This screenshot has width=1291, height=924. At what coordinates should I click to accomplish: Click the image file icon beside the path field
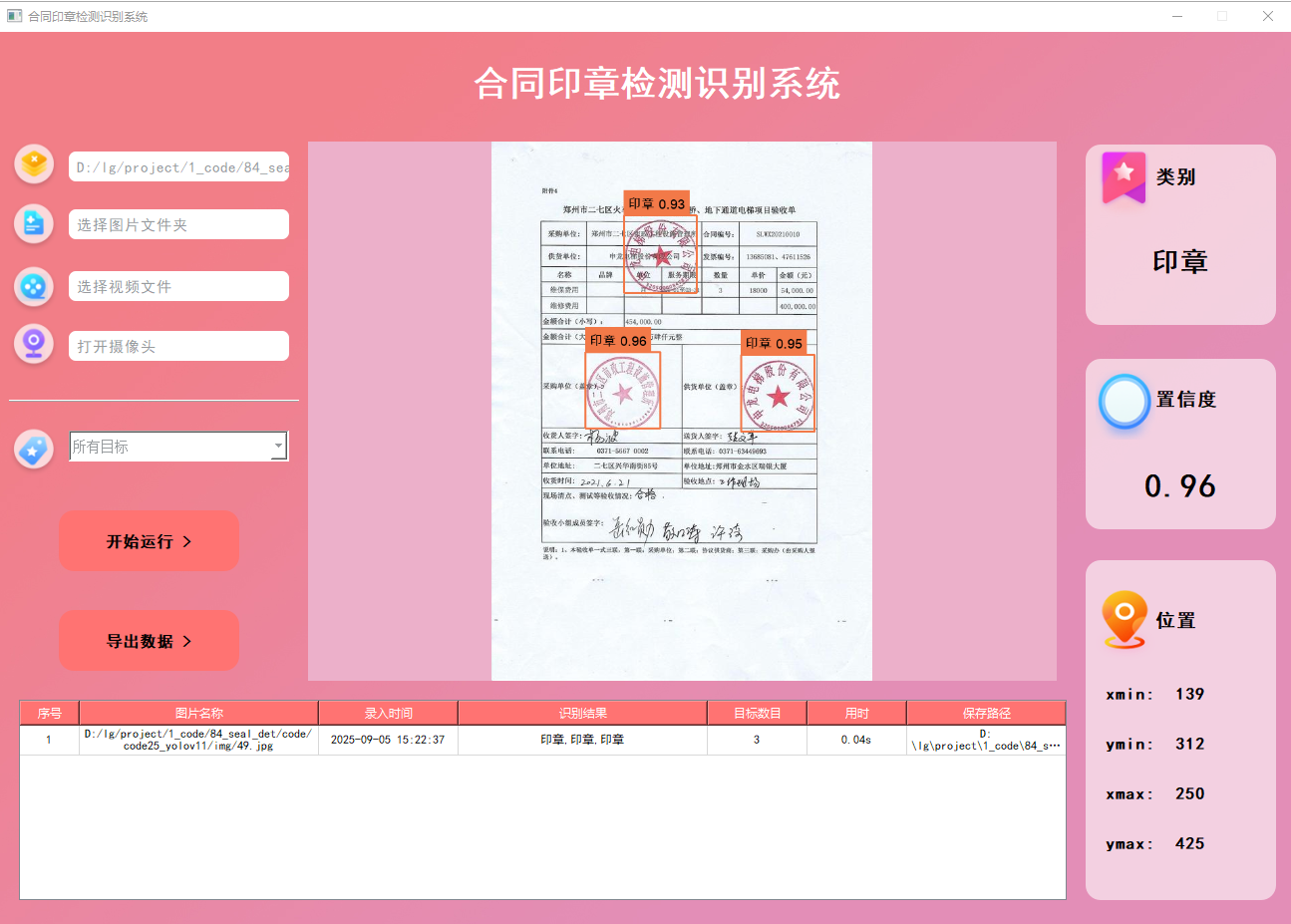34,163
